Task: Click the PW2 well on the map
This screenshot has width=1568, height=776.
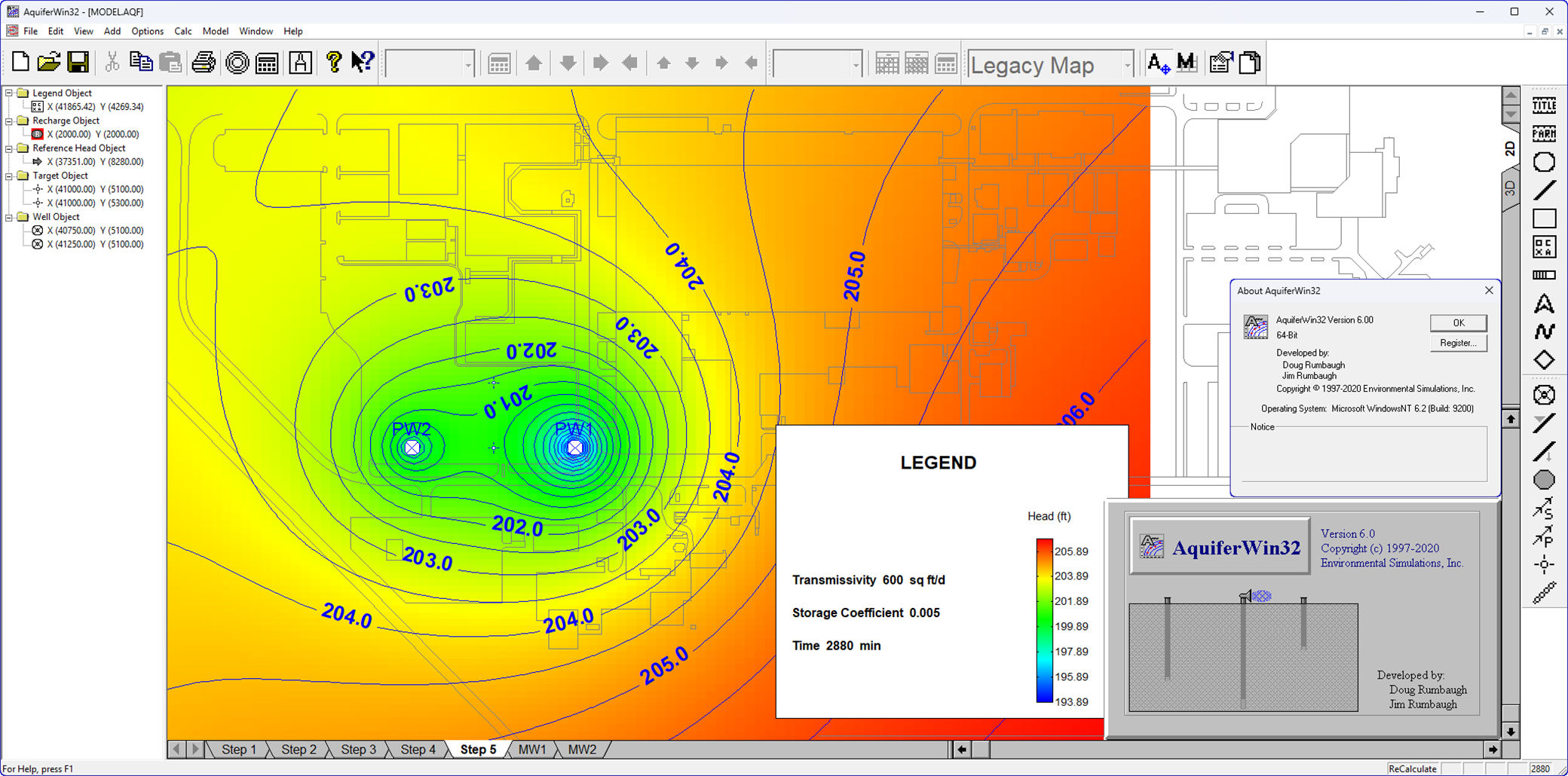Action: pos(412,448)
